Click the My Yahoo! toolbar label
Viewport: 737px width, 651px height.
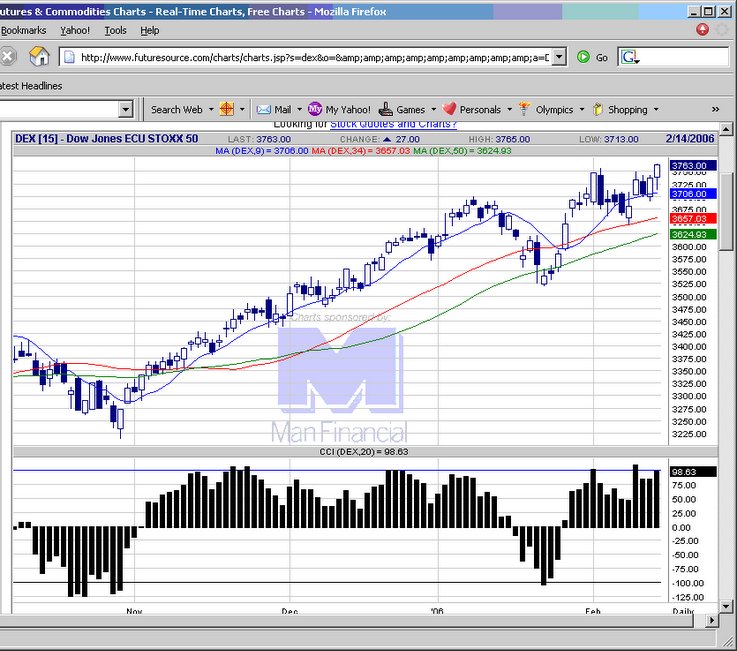348,110
